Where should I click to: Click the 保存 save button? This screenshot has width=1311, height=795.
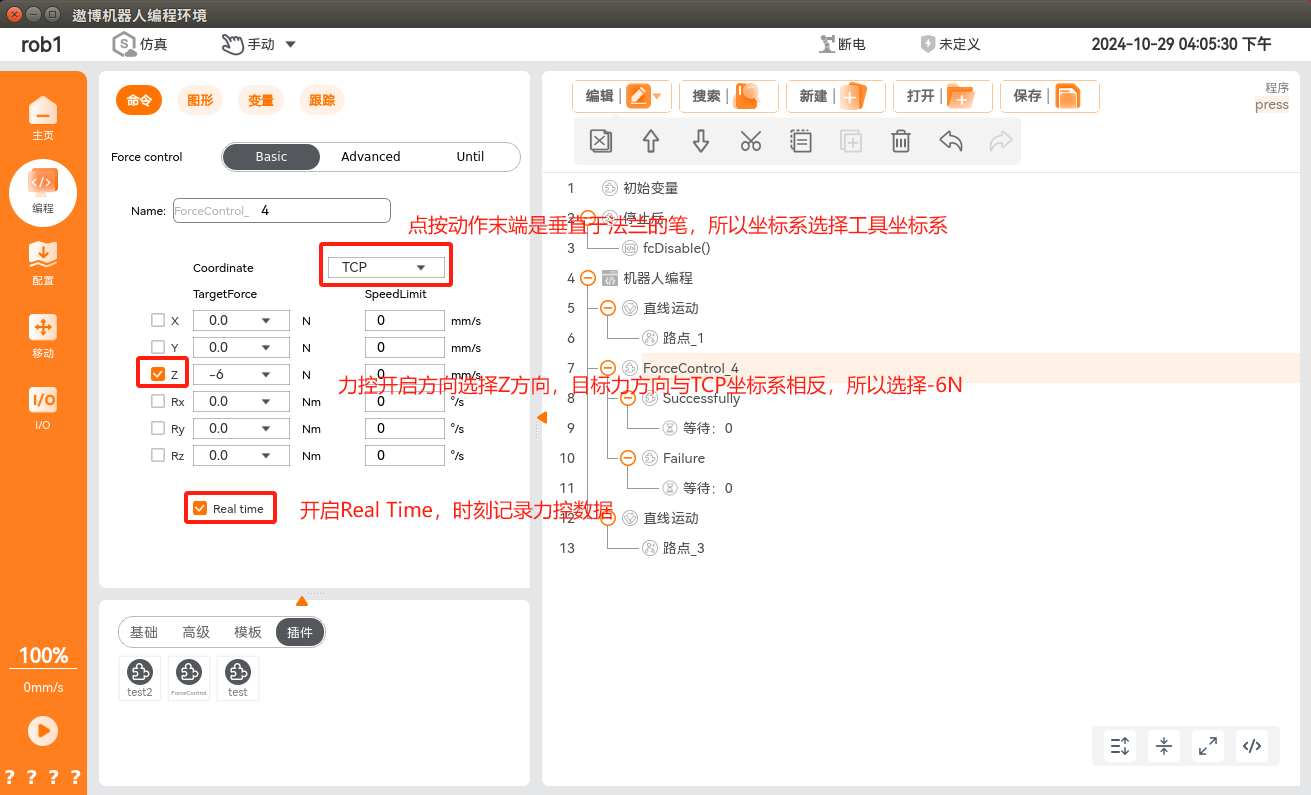(1048, 97)
